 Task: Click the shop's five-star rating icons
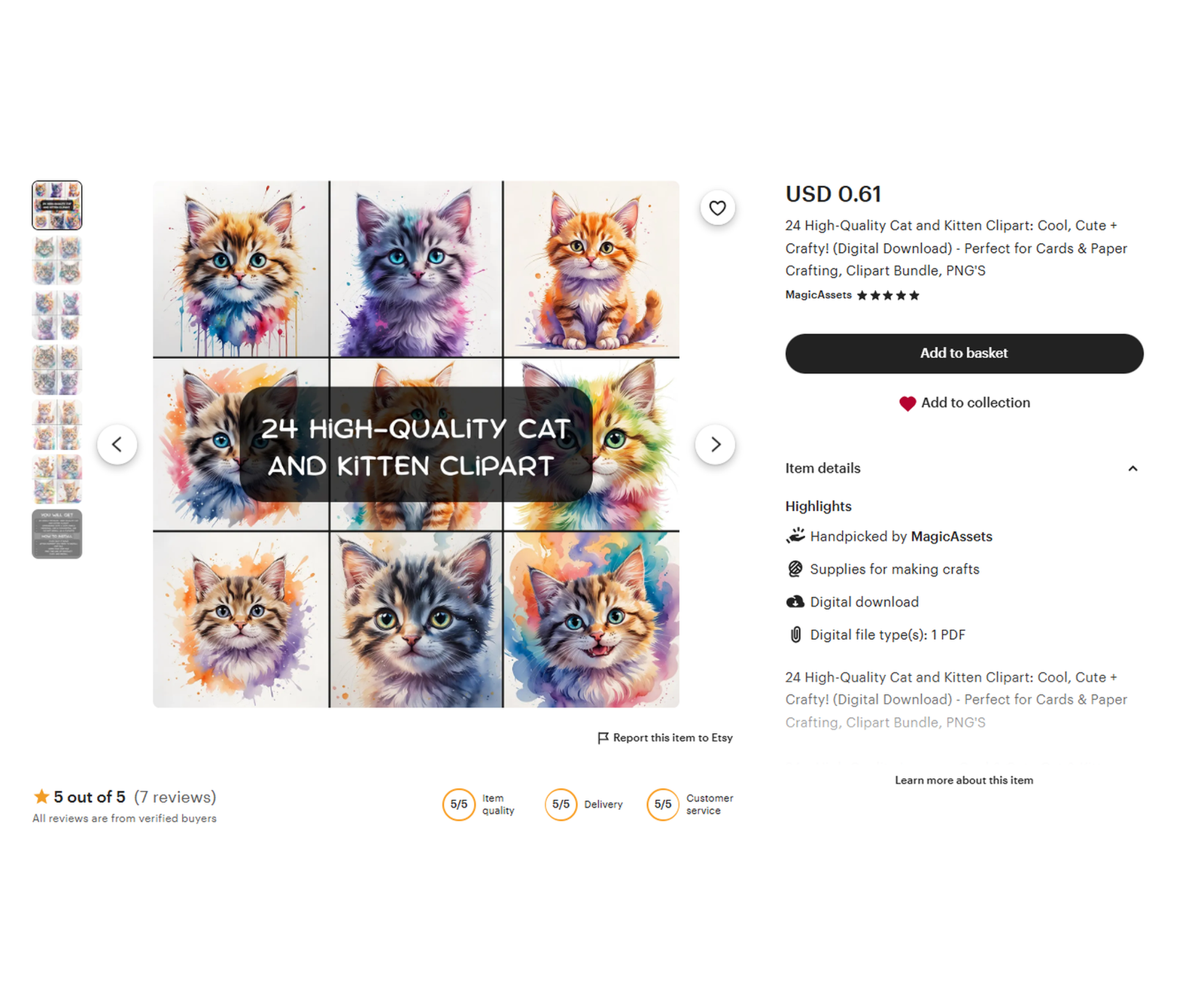(x=888, y=295)
